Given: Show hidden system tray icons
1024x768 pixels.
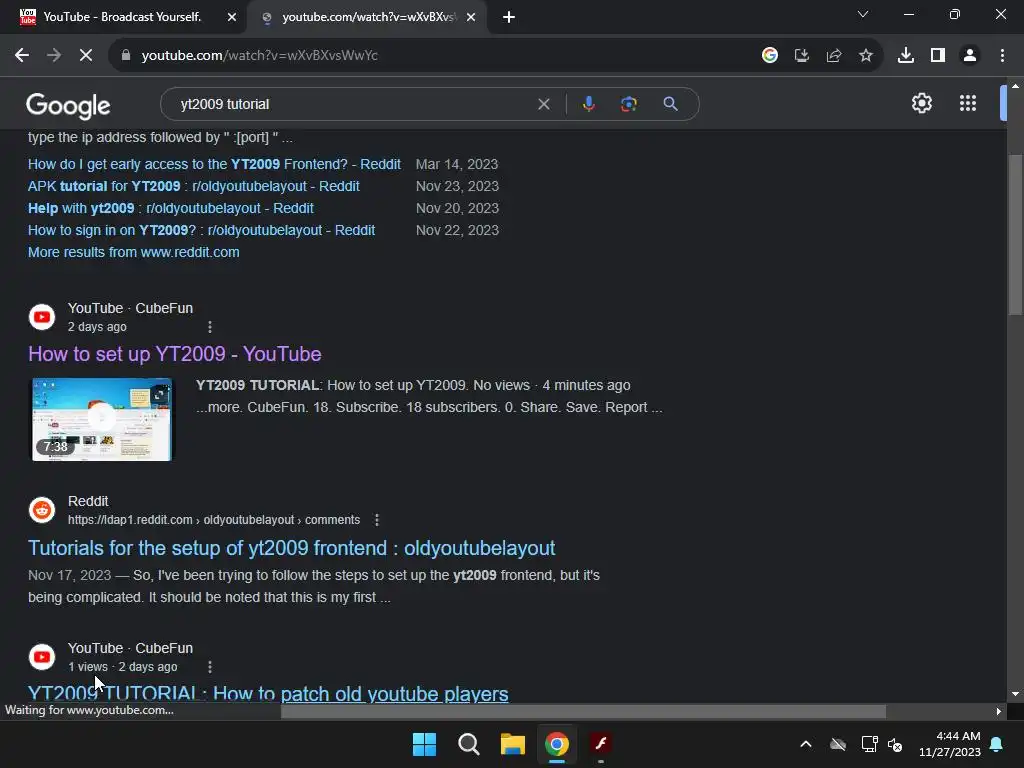Looking at the screenshot, I should pyautogui.click(x=806, y=744).
